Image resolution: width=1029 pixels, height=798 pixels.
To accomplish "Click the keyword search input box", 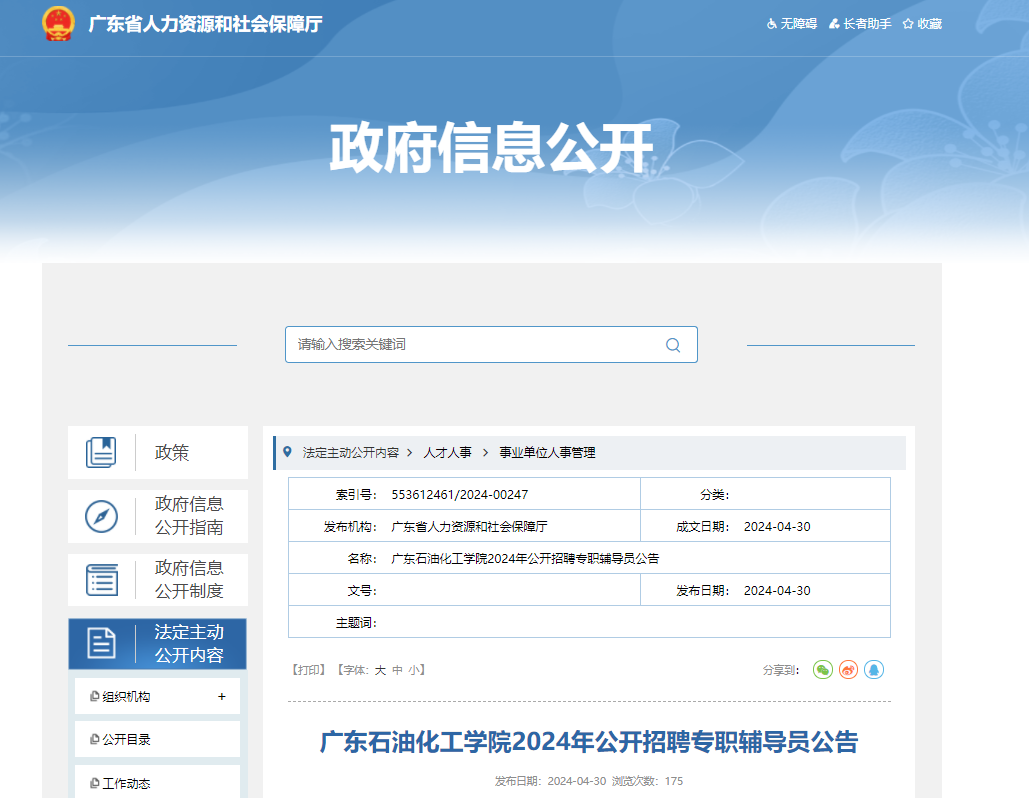I will pyautogui.click(x=475, y=345).
